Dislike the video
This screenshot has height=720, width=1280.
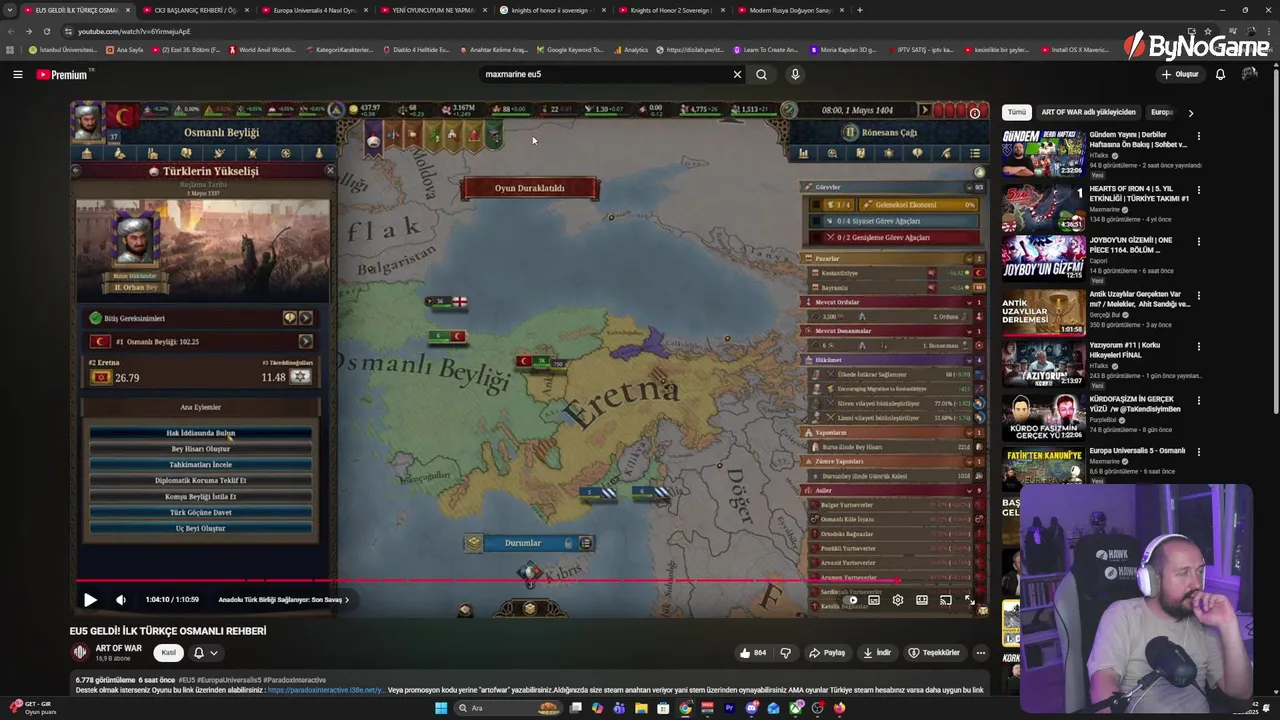786,653
